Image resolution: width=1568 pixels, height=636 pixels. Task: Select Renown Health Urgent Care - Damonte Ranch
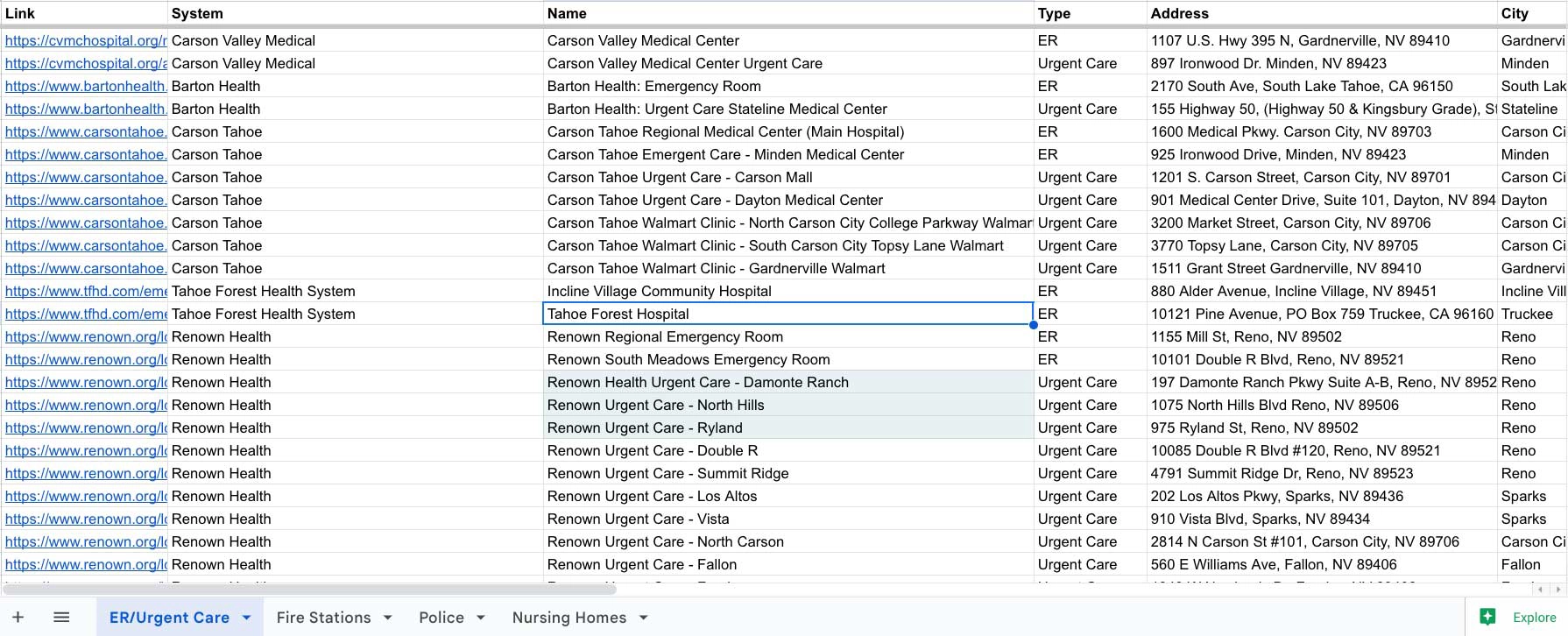(788, 382)
